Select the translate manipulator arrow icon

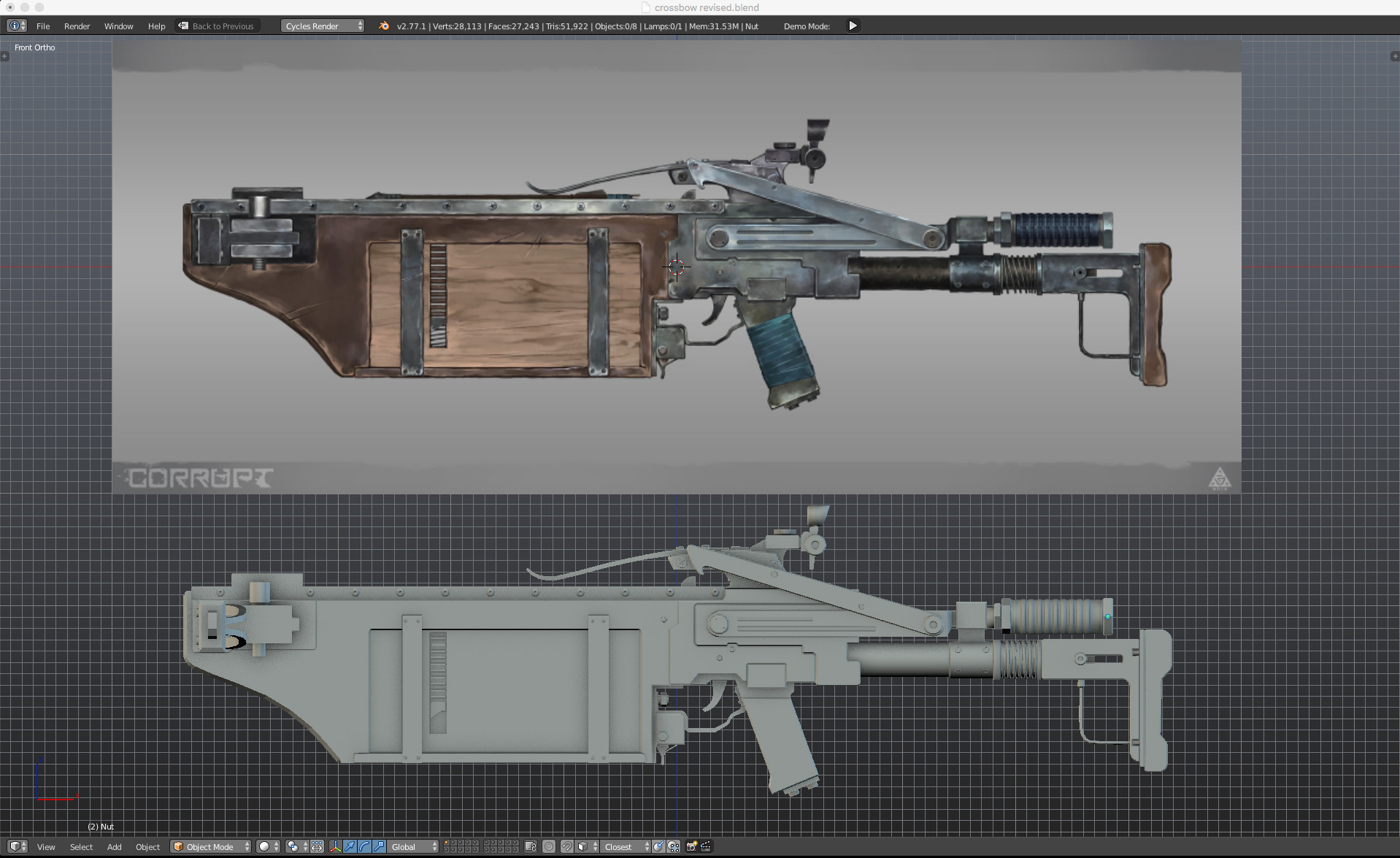tap(350, 846)
